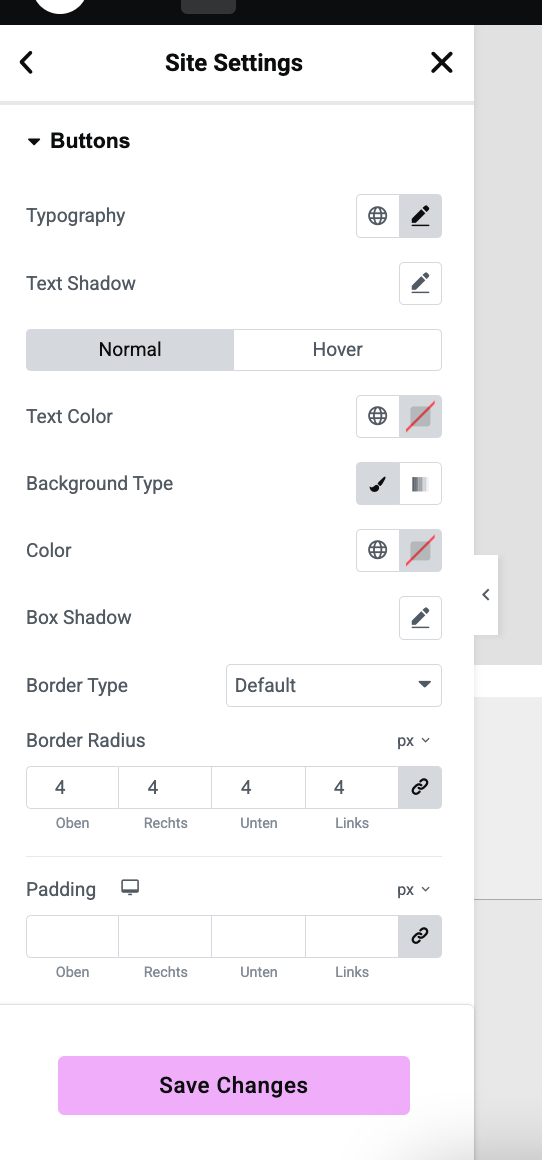This screenshot has height=1160, width=542.
Task: Click the Padding responsive desktop icon
Action: [x=130, y=888]
